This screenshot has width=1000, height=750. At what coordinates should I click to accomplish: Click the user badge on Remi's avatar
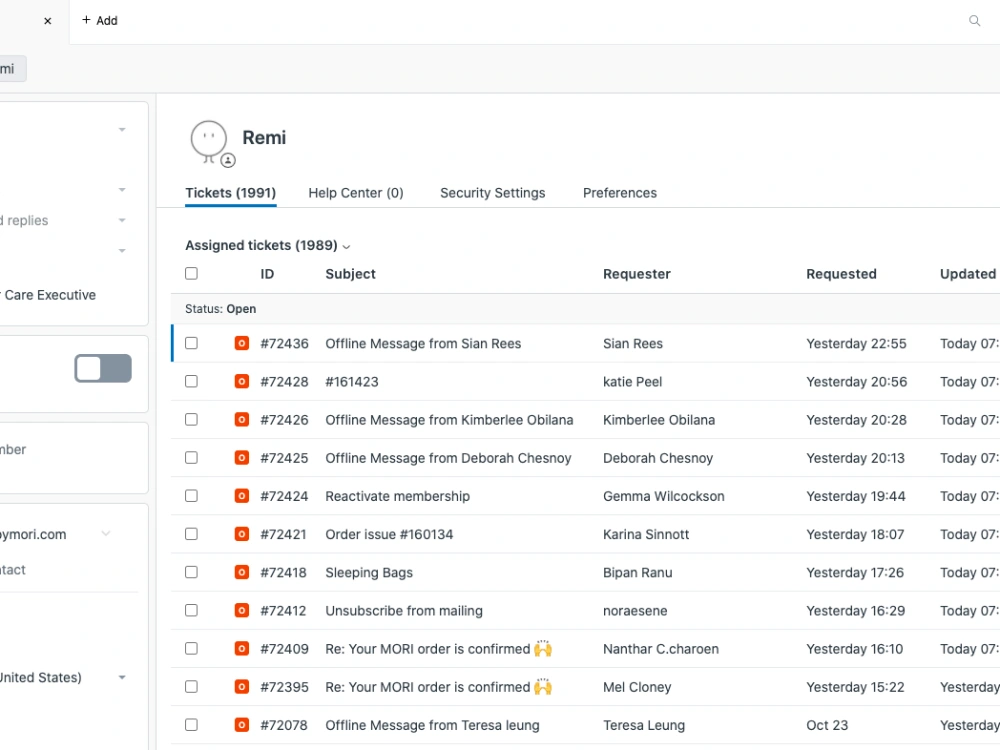tap(228, 160)
